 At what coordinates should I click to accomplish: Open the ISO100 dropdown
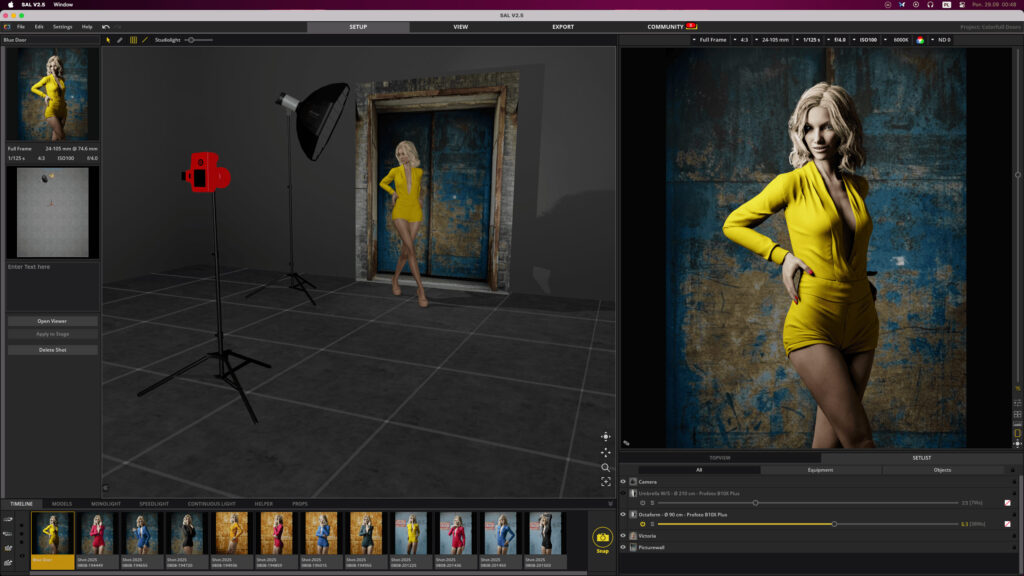point(867,40)
